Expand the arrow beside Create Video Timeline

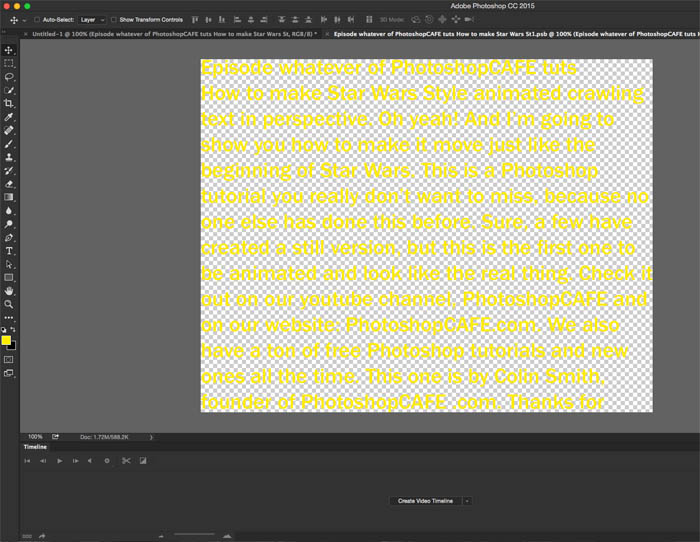tap(467, 501)
